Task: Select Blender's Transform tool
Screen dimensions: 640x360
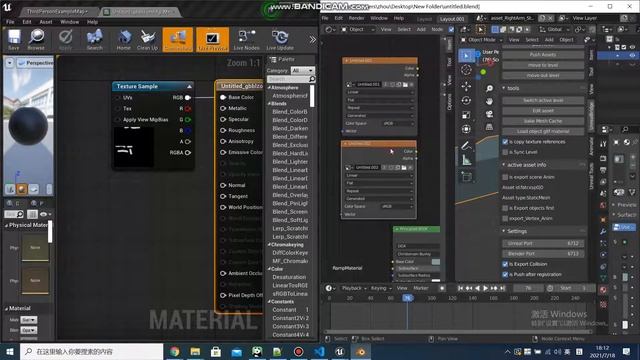Action: point(466,129)
